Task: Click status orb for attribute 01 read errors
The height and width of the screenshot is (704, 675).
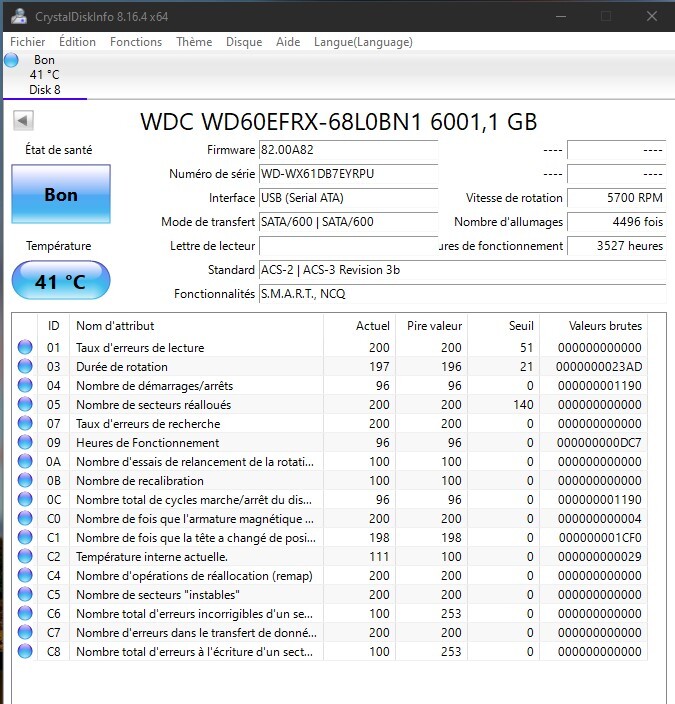Action: tap(25, 347)
